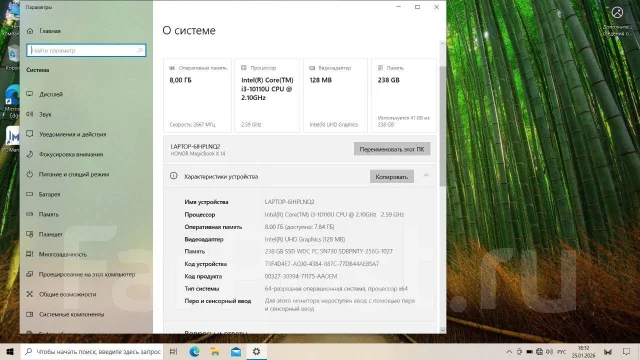The image size is (640, 360).
Task: Select Планшет in the sidebar
Action: tap(51, 234)
